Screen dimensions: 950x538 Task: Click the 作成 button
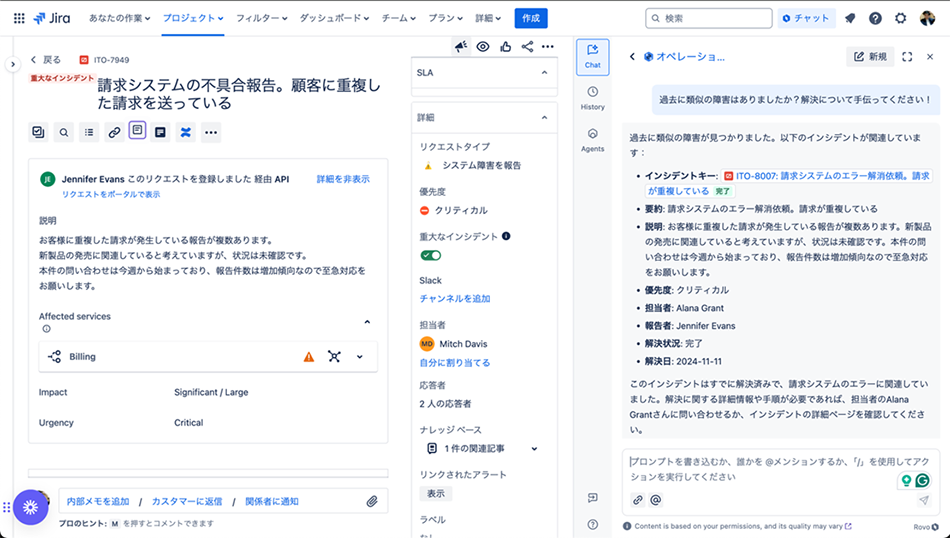[x=531, y=18]
